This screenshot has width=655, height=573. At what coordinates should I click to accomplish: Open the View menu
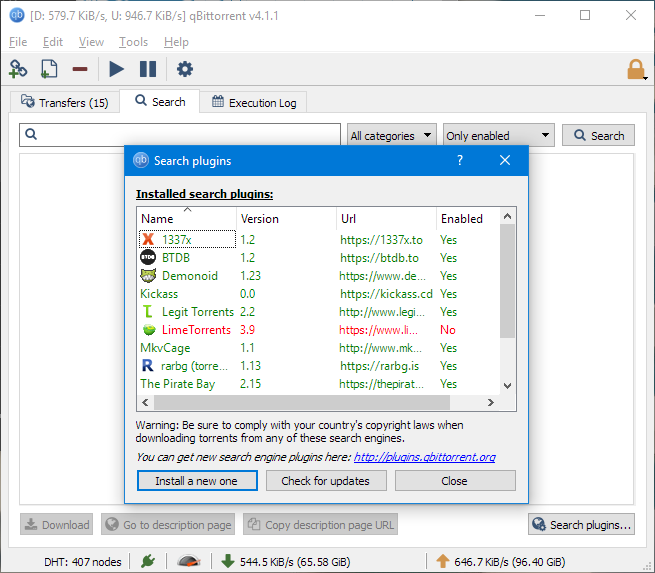(x=91, y=42)
